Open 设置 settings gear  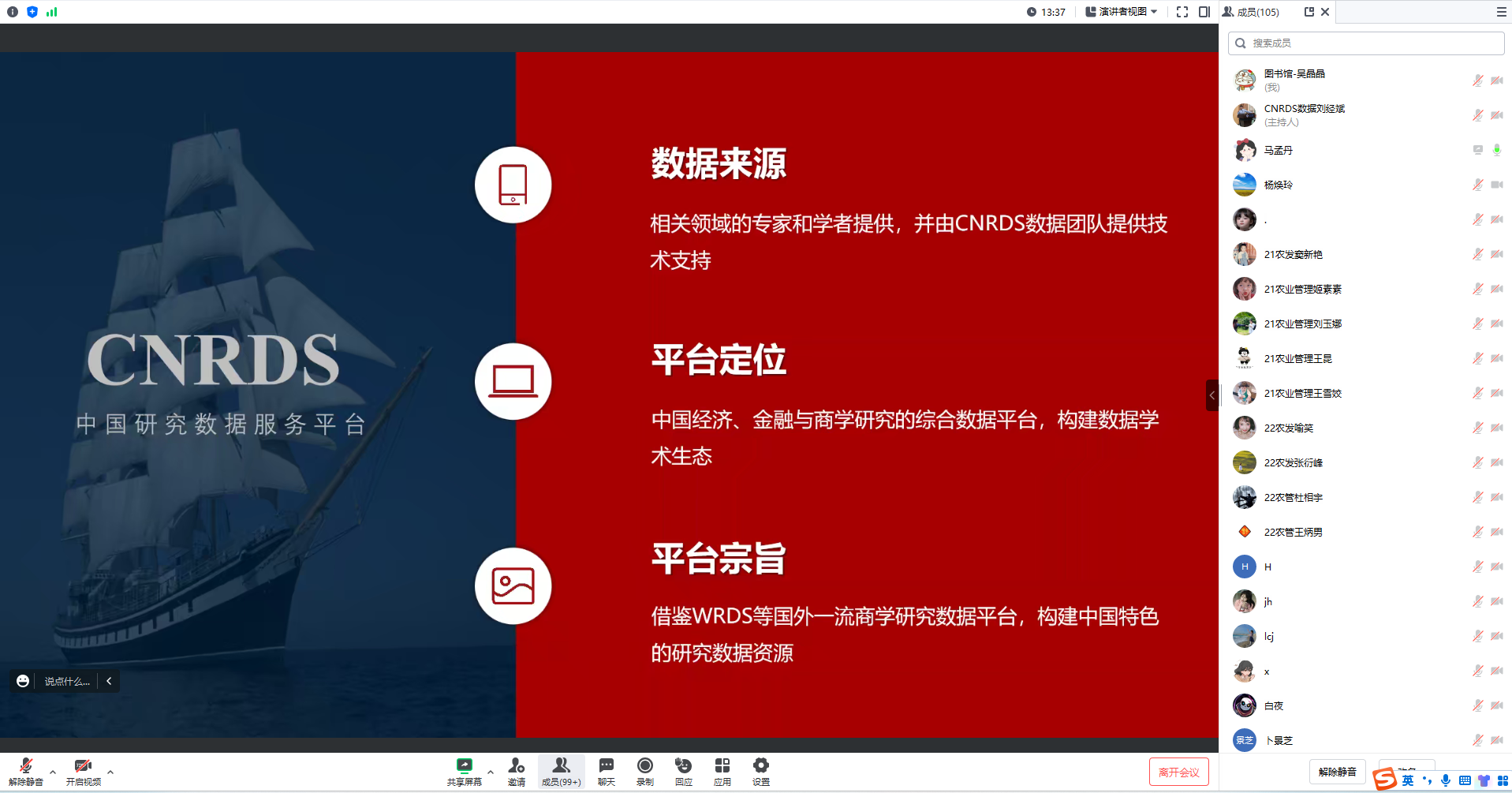(761, 772)
